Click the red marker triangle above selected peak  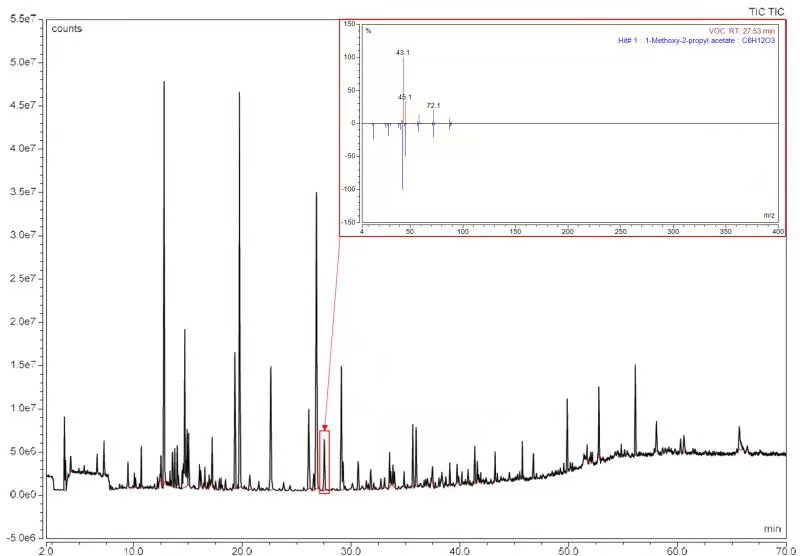pyautogui.click(x=324, y=429)
